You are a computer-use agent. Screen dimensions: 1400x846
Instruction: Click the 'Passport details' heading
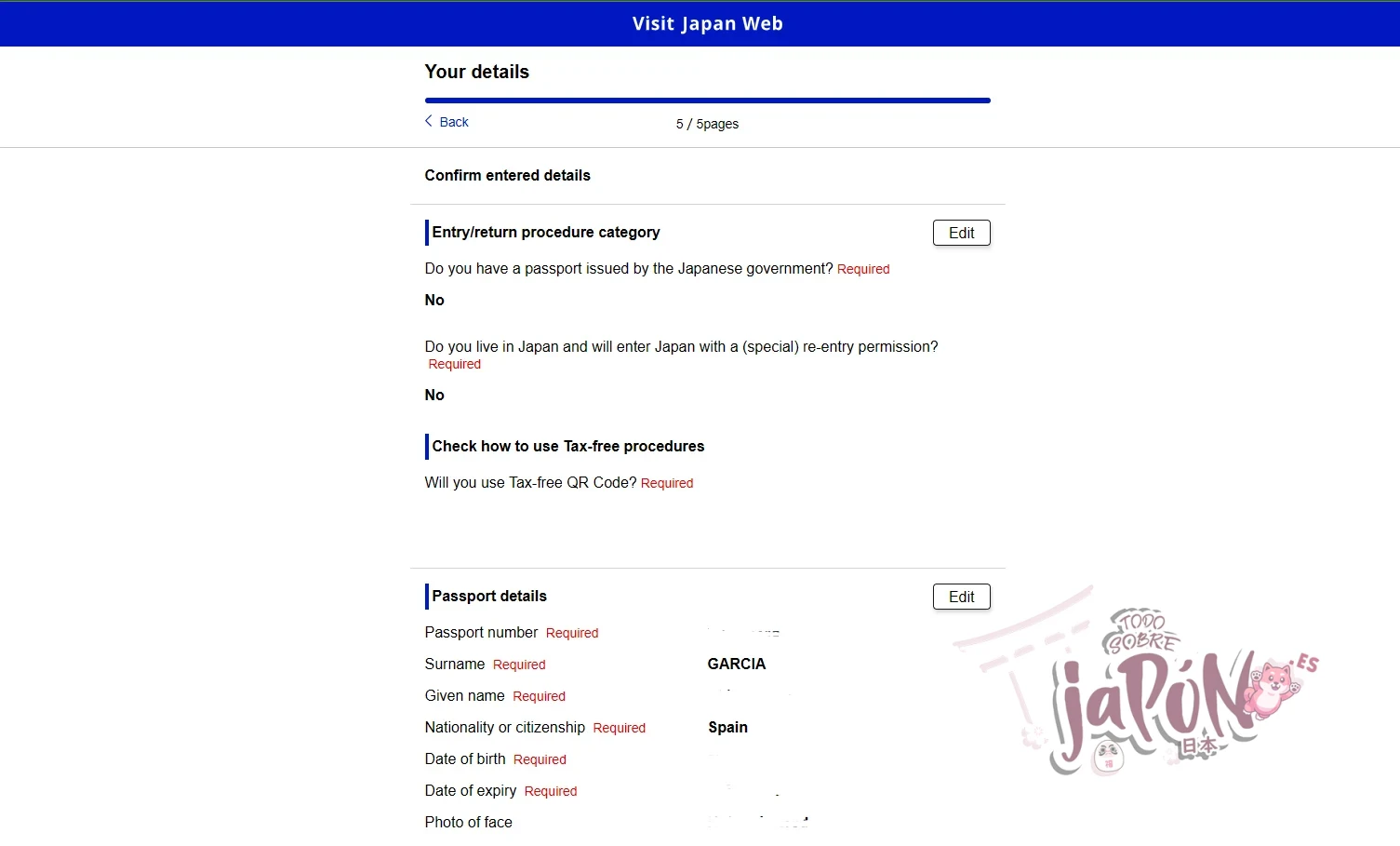tap(489, 596)
